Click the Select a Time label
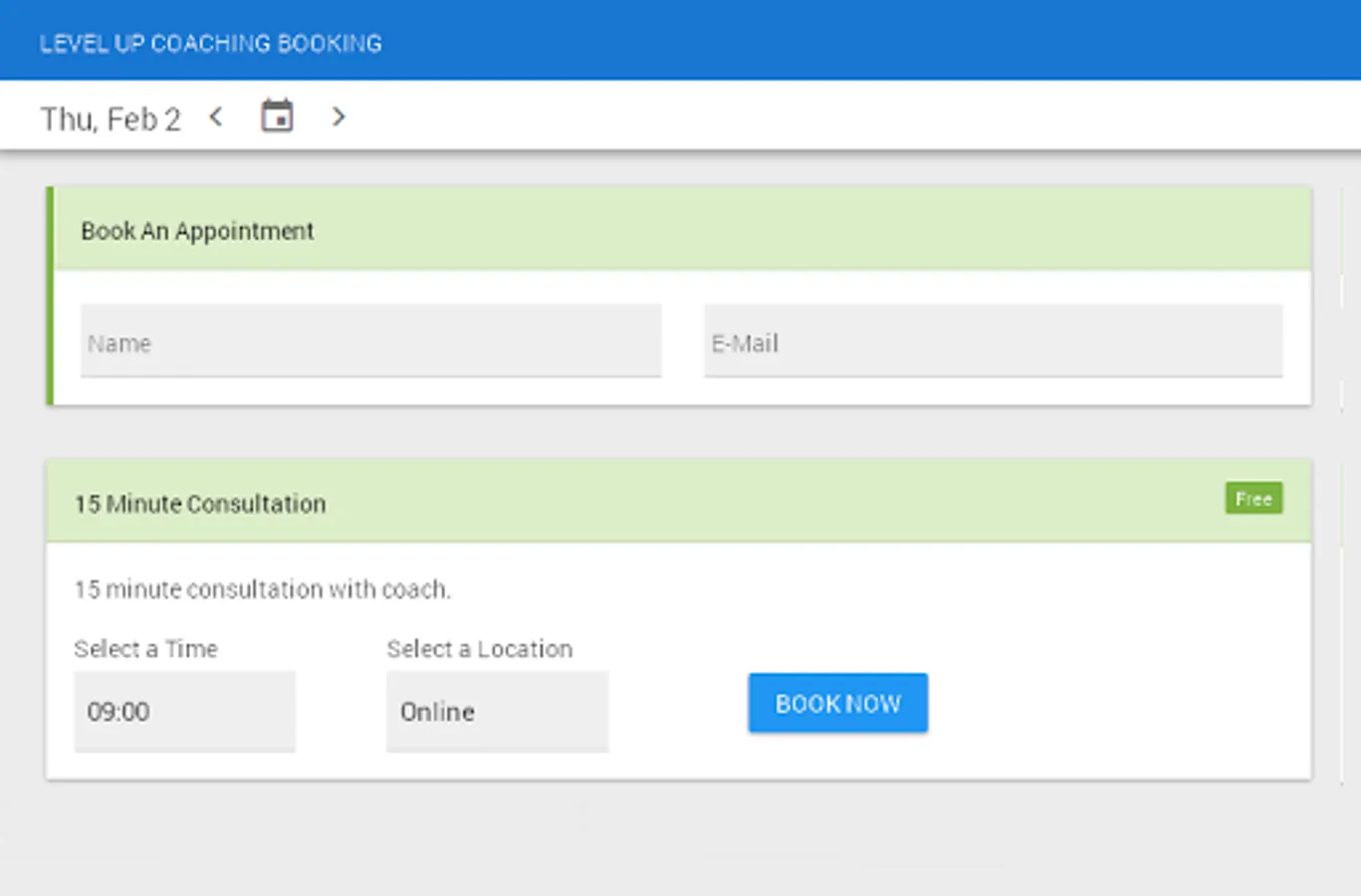Screen dimensions: 1361x896 (145, 649)
